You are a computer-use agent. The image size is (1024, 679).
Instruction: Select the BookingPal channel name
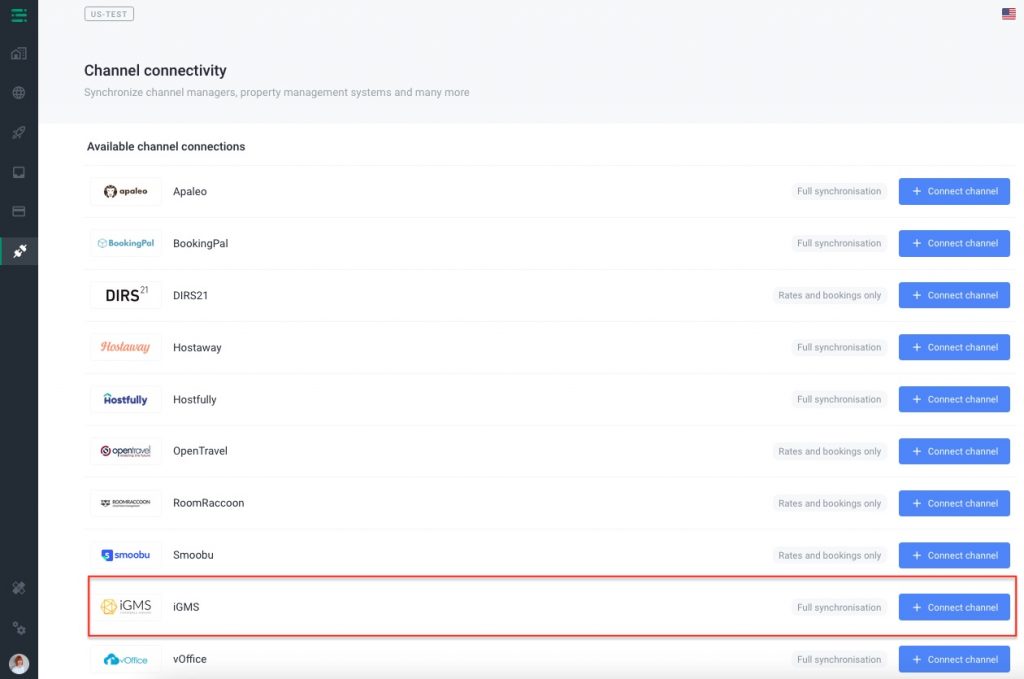point(200,244)
